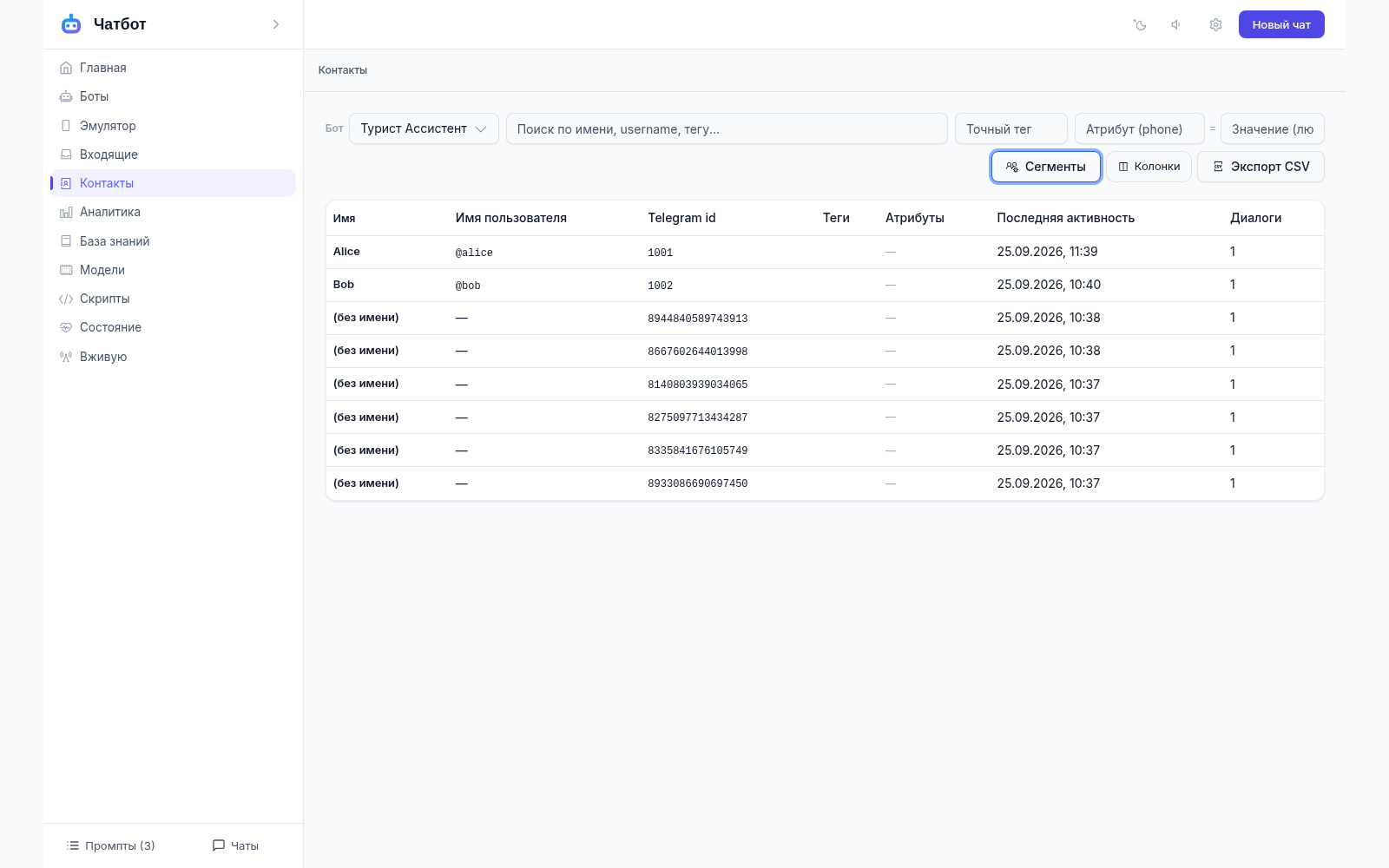This screenshot has height=868, width=1389.
Task: Click the Контакты breadcrumb label
Action: 343,70
